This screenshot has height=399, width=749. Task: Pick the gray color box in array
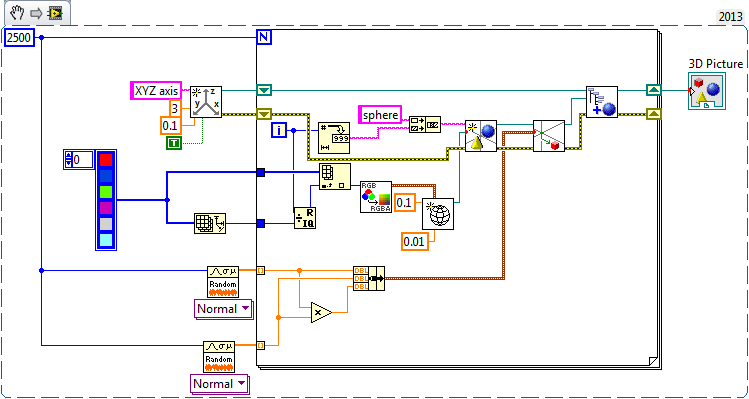coord(107,225)
